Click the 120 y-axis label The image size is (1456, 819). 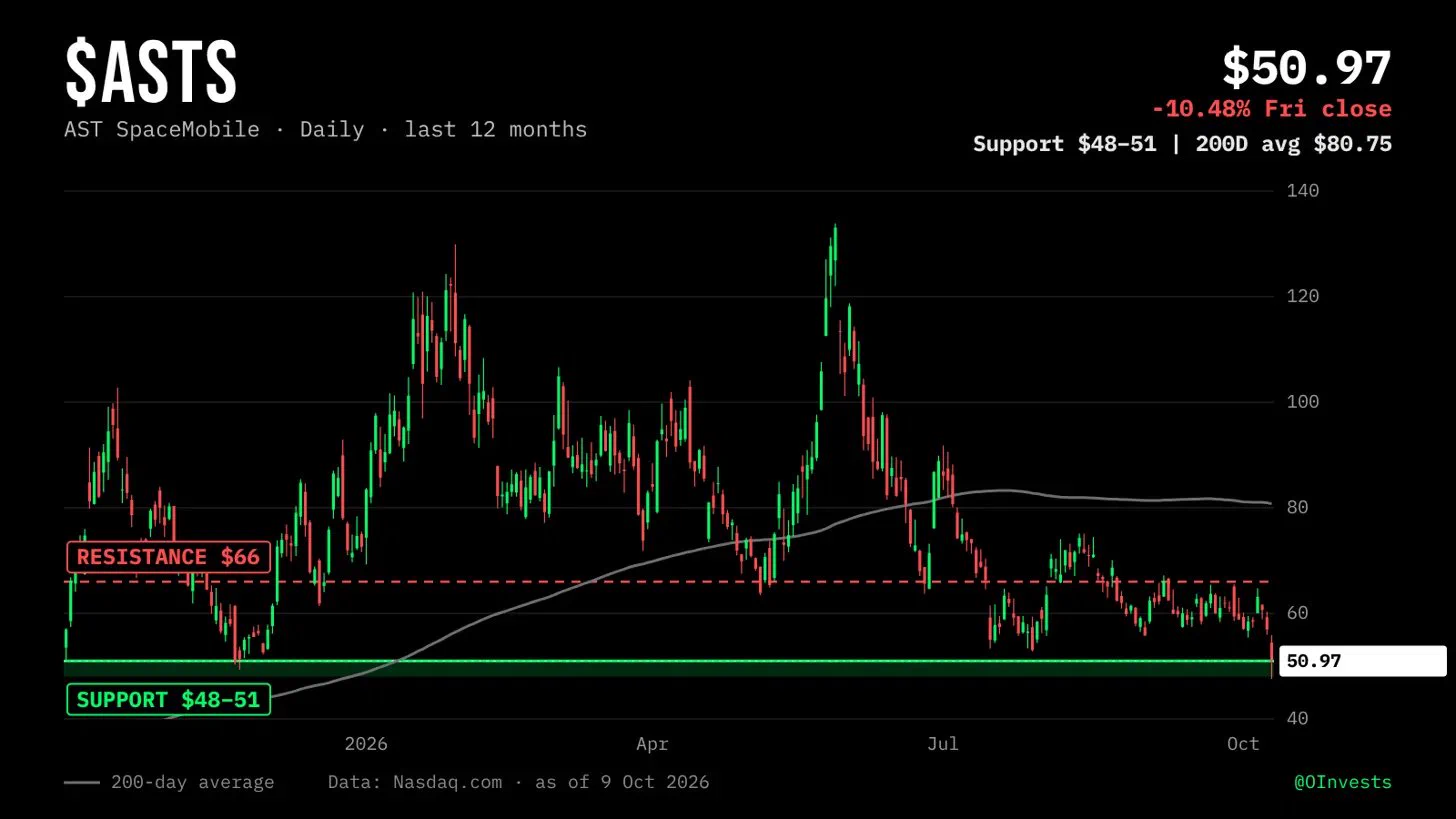pos(1303,297)
